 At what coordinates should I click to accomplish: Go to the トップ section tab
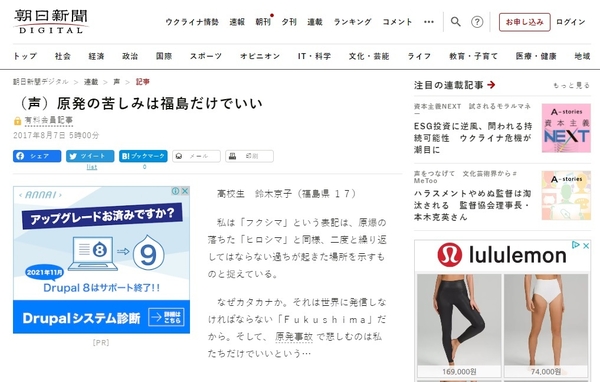tap(25, 56)
